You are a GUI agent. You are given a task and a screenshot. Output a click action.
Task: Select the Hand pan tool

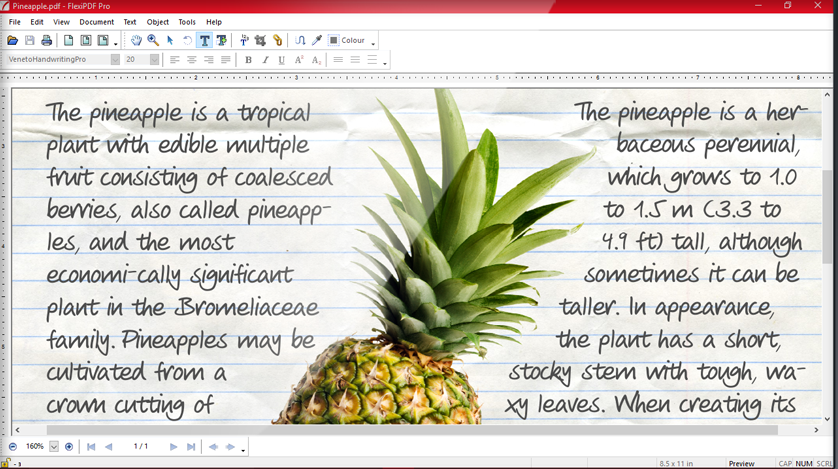pos(136,40)
